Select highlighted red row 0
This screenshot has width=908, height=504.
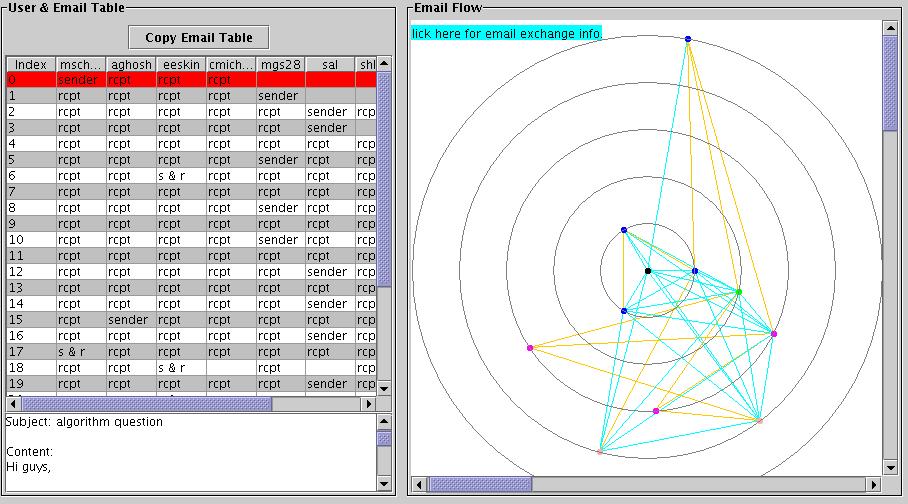191,80
